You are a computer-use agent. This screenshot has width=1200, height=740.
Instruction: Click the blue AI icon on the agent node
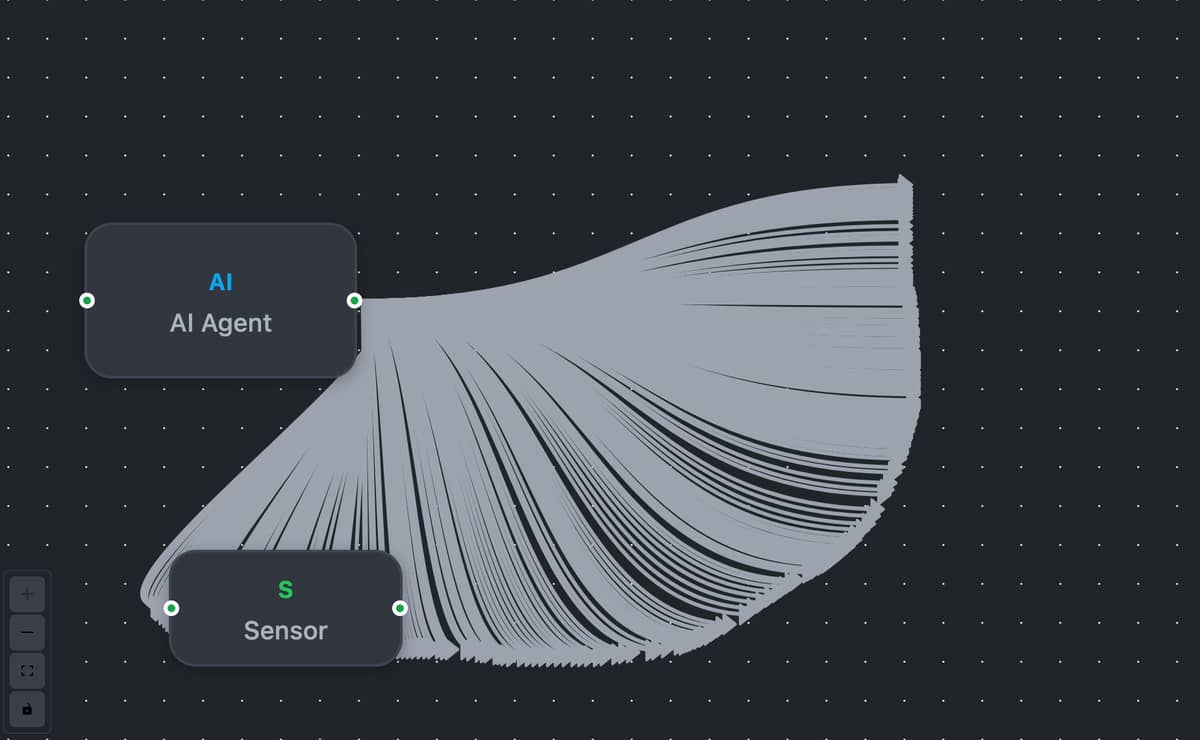tap(220, 282)
